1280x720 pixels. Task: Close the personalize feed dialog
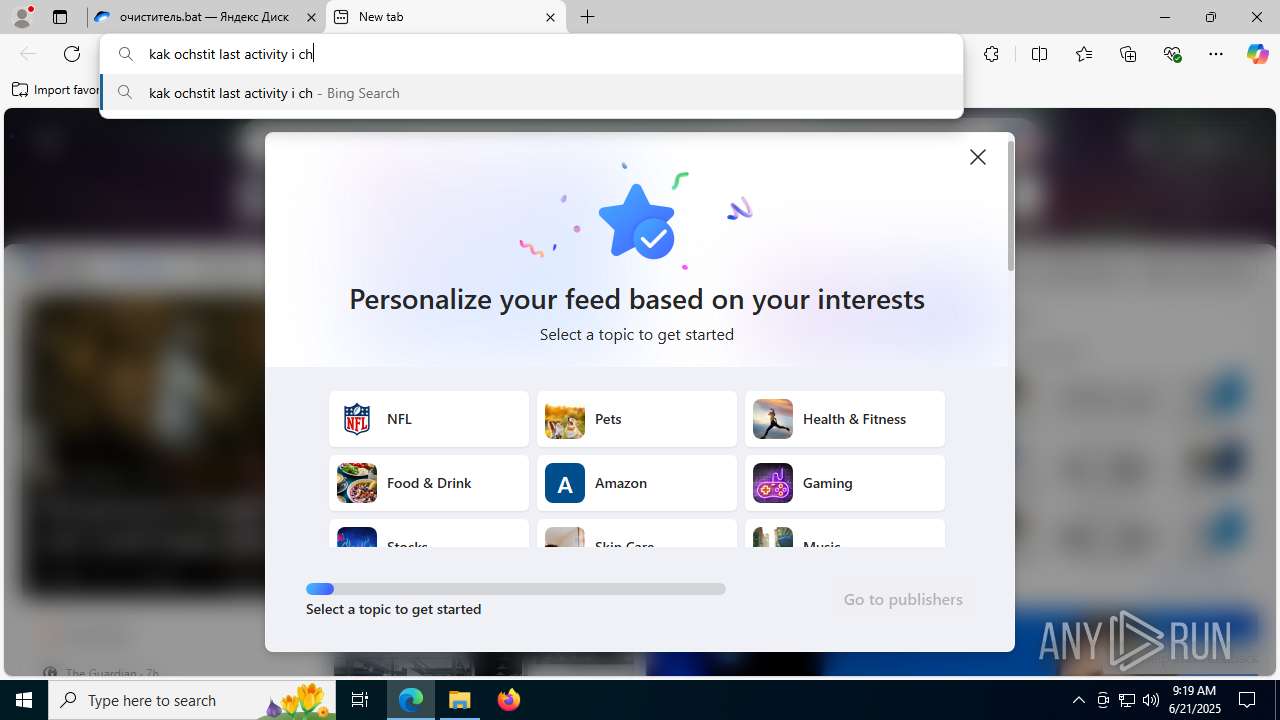[978, 157]
